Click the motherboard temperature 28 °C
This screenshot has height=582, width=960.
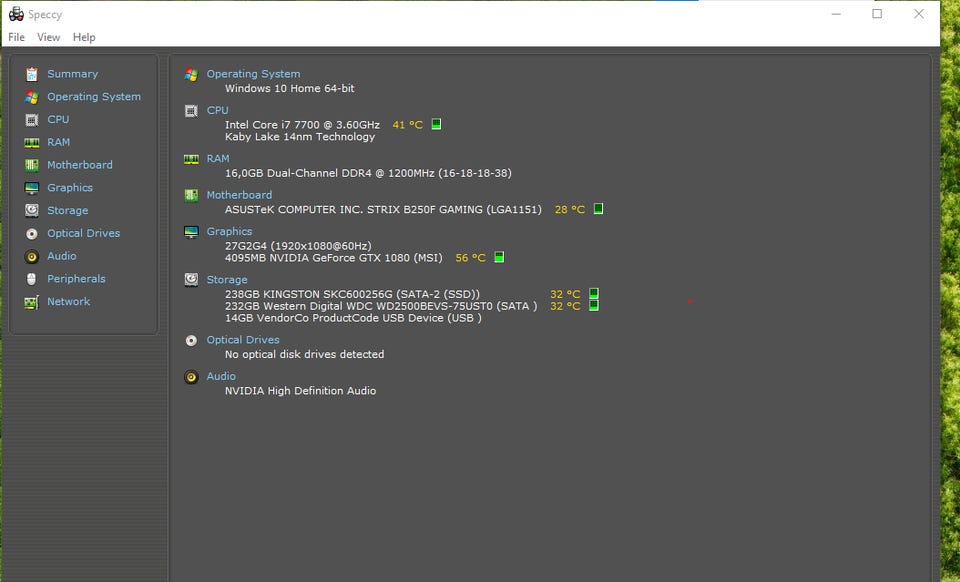tap(569, 209)
